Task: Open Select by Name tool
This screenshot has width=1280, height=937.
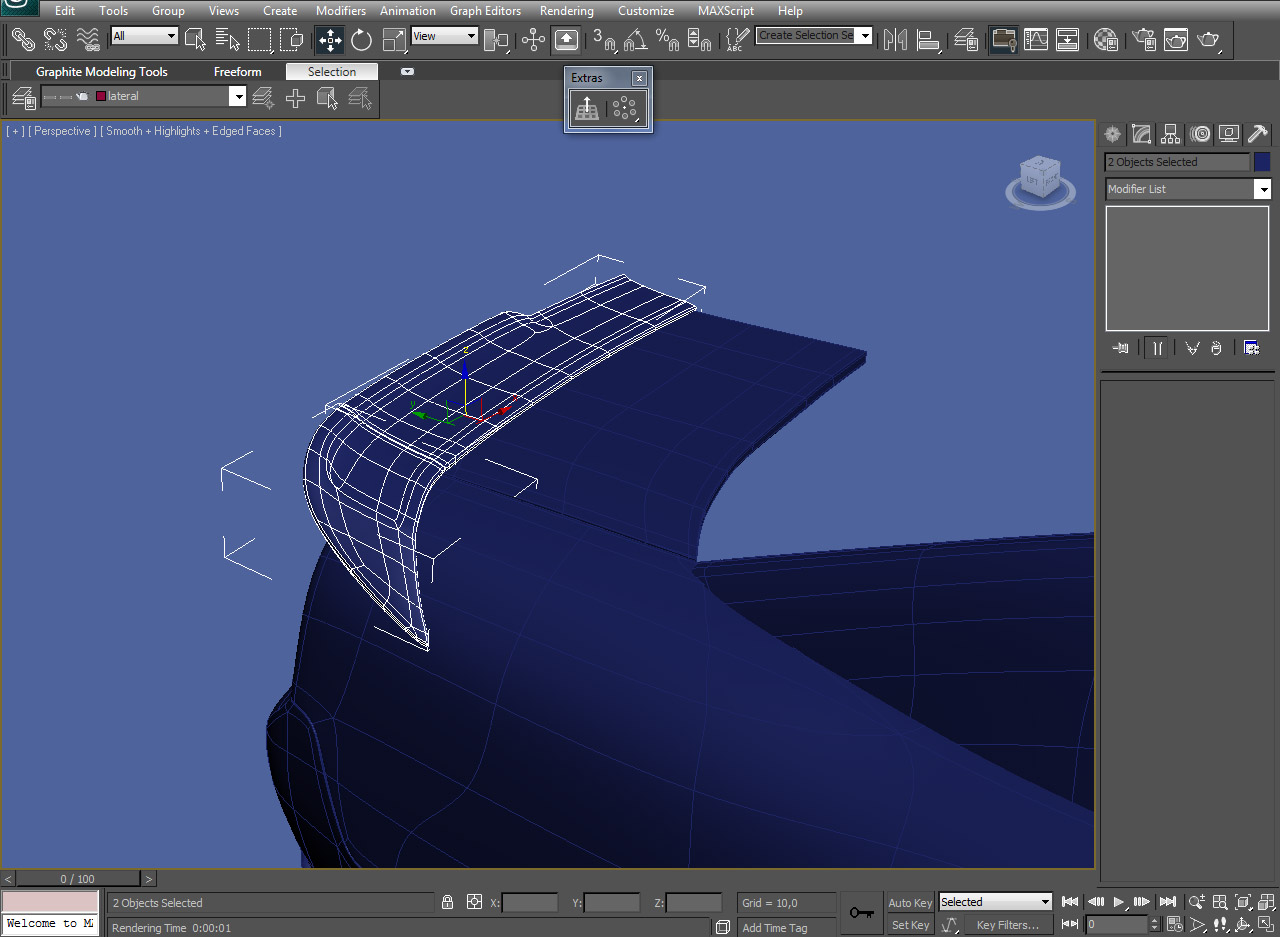Action: click(228, 40)
